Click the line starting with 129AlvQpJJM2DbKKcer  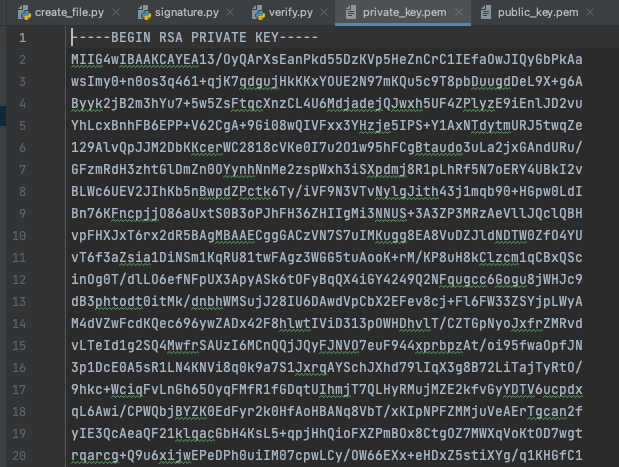[x=326, y=148]
